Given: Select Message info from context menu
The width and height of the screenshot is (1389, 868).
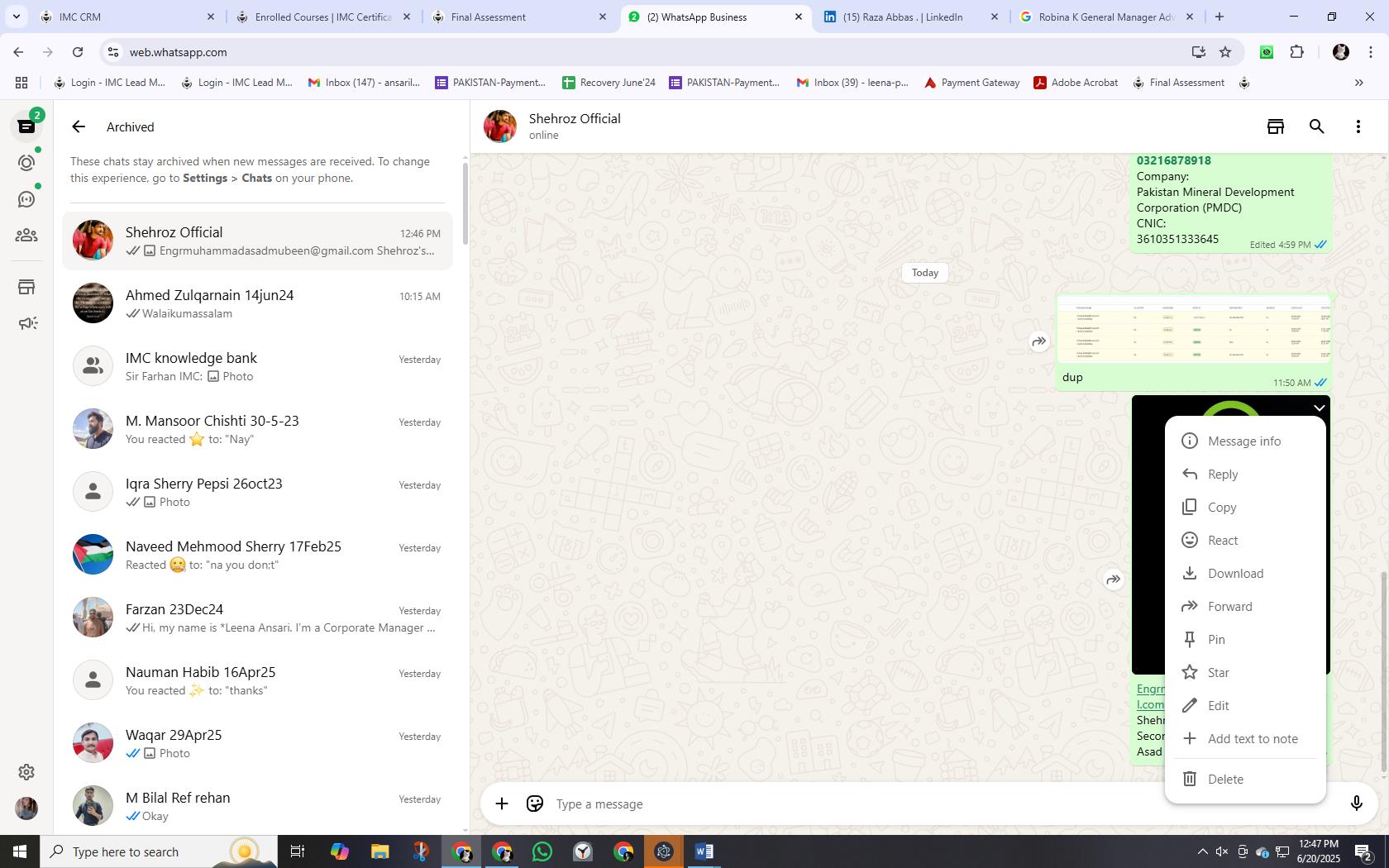Looking at the screenshot, I should pos(1245,441).
